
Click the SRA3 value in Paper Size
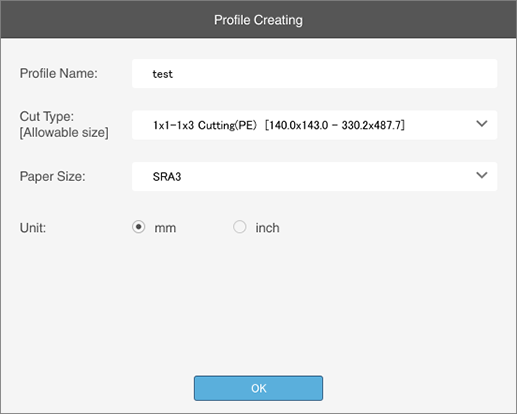coord(167,177)
